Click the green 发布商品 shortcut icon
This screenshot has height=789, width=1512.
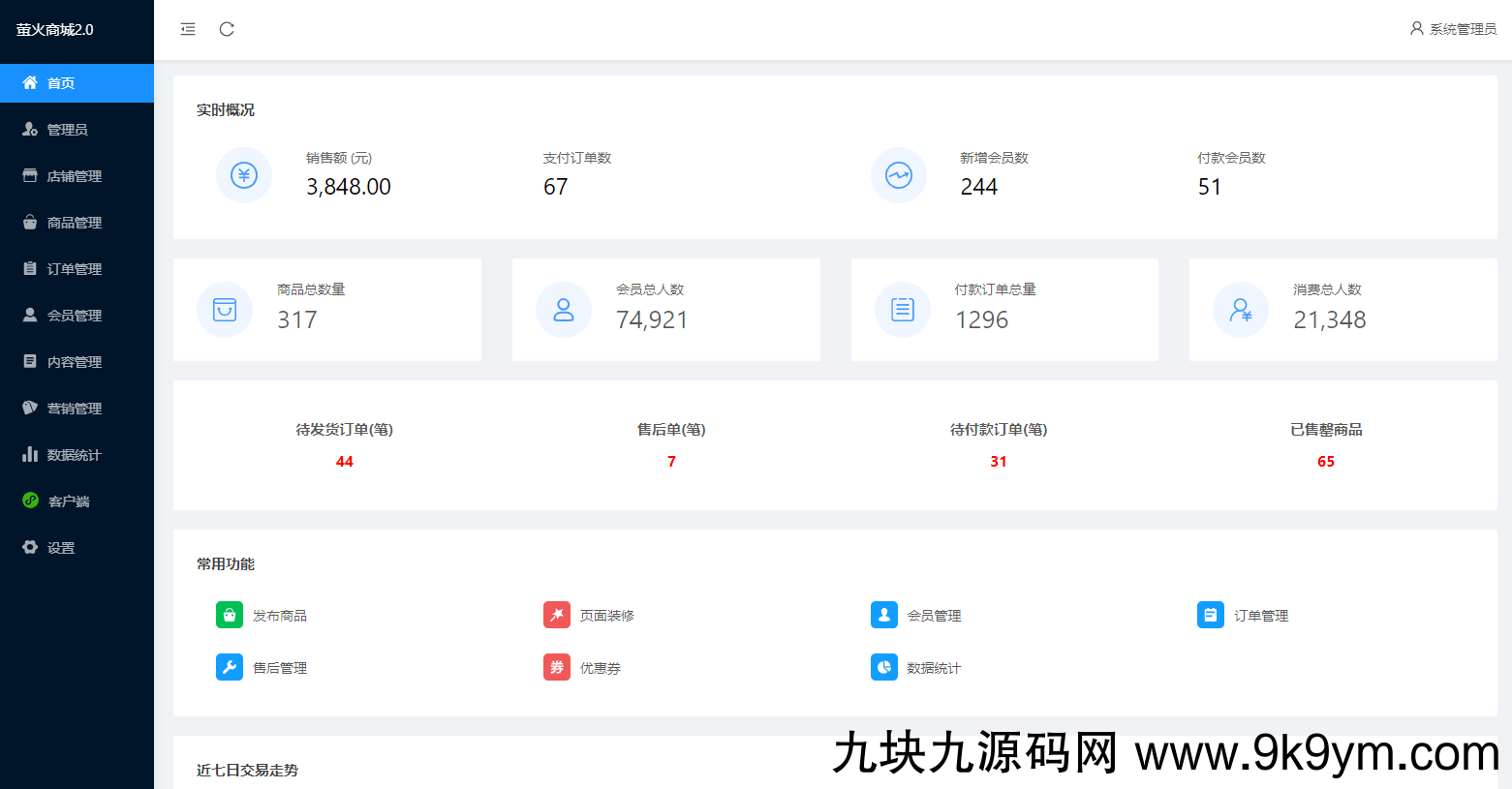point(230,615)
